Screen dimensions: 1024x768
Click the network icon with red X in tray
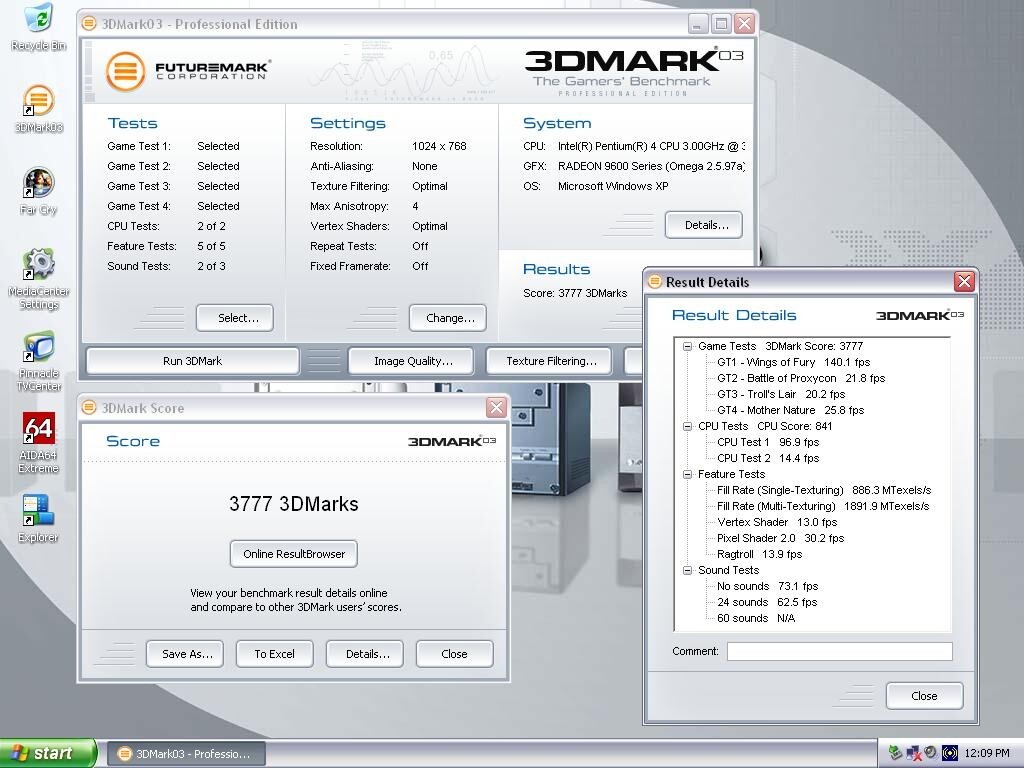tap(913, 753)
